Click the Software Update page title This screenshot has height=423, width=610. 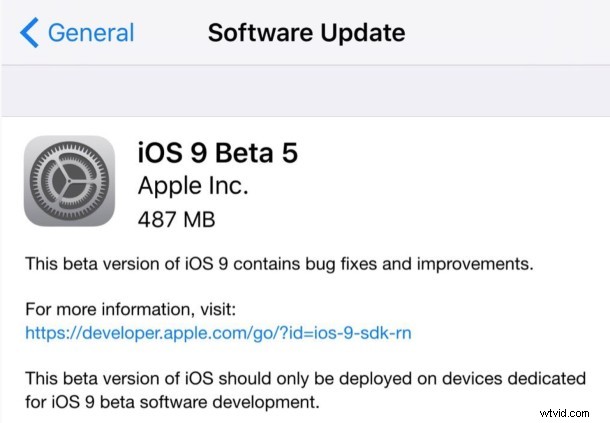click(307, 33)
